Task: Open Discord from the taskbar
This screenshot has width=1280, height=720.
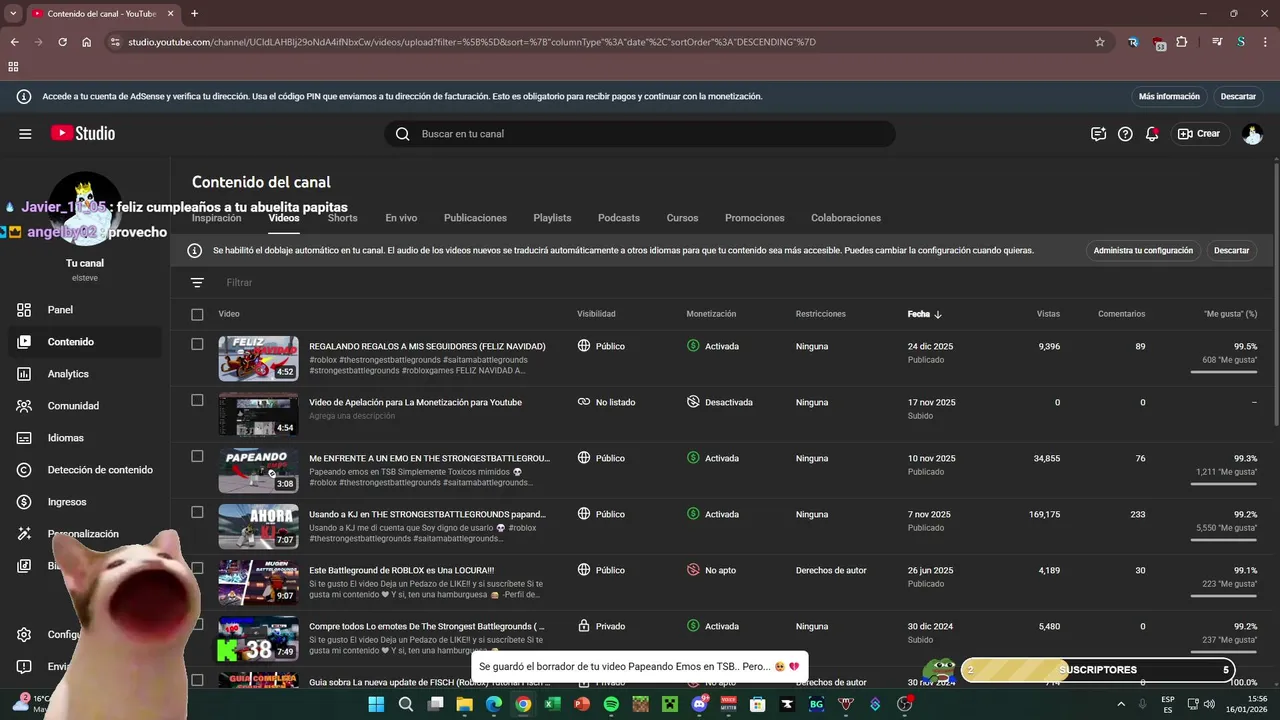Action: click(x=699, y=704)
